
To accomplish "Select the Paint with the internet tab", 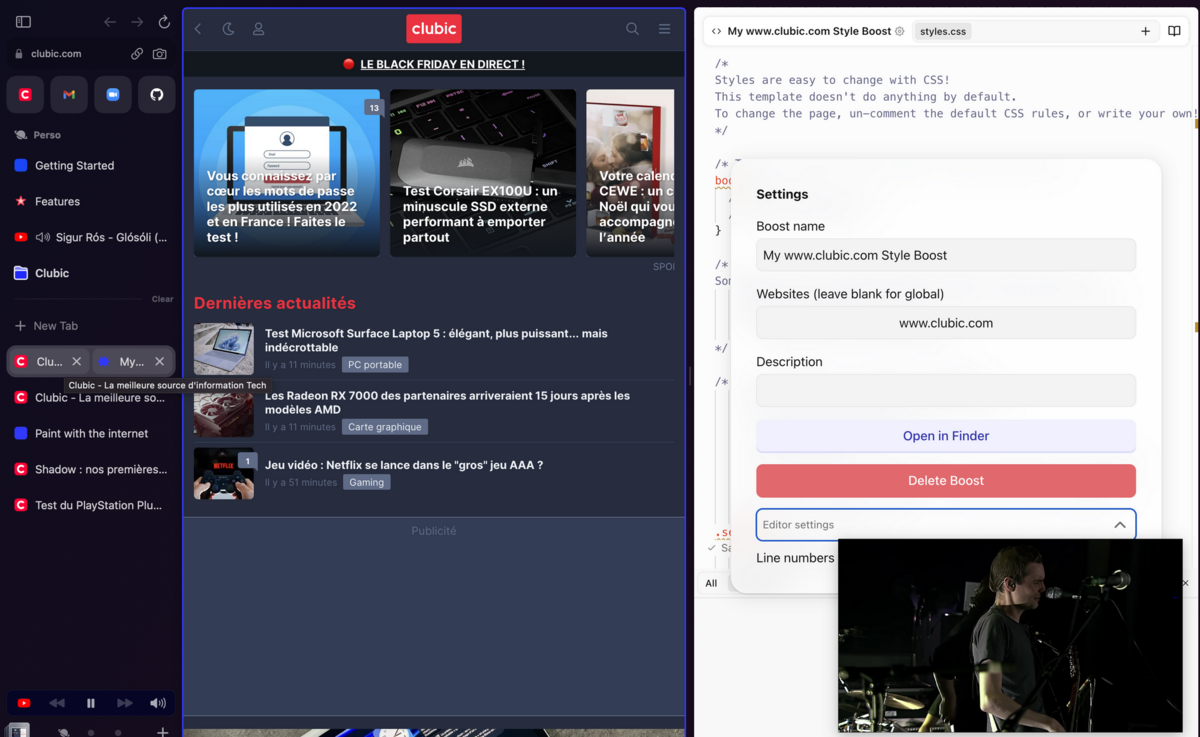I will 91,434.
